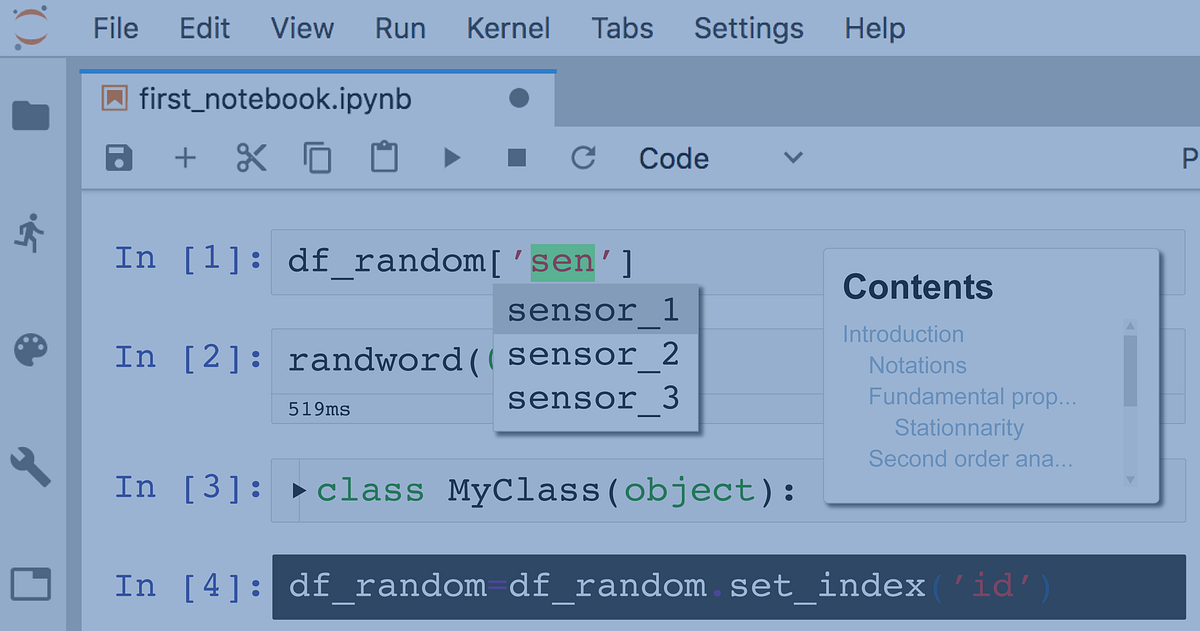
Task: Toggle the property inspector wrench panel
Action: point(31,467)
